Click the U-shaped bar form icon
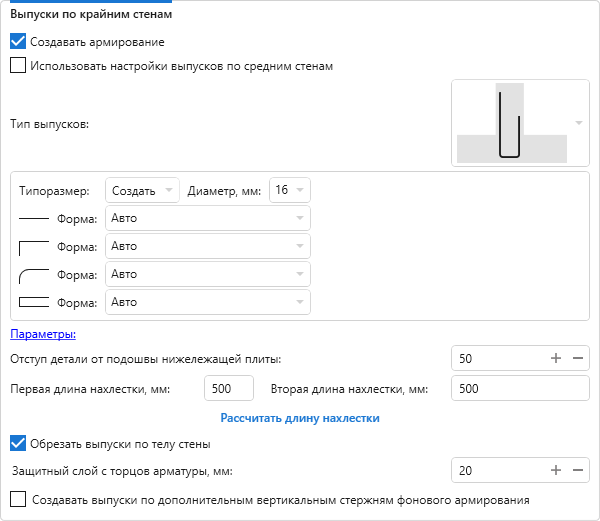600x521 pixels. point(34,302)
